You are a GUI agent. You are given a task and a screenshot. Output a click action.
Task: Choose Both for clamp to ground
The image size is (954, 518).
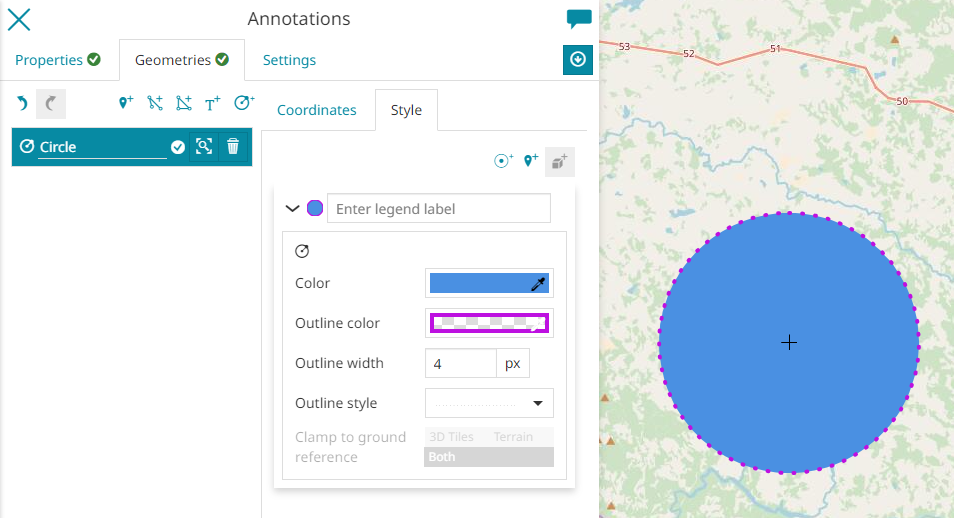(441, 457)
